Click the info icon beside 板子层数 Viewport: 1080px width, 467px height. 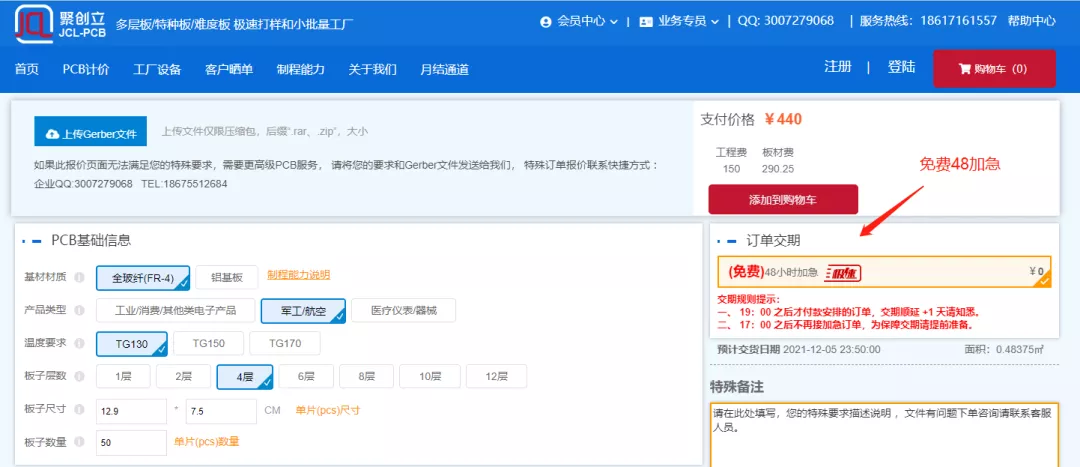click(x=79, y=377)
